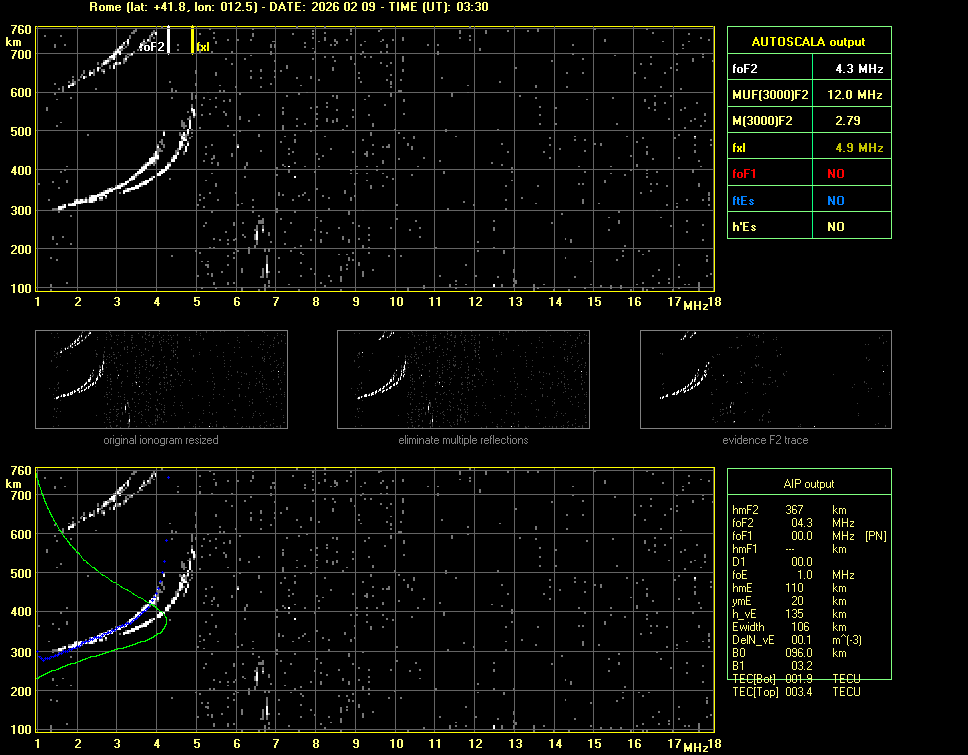Click the 'eliminate multiple reflections' thumbnail
Viewport: 968px width, 755px height.
[463, 379]
